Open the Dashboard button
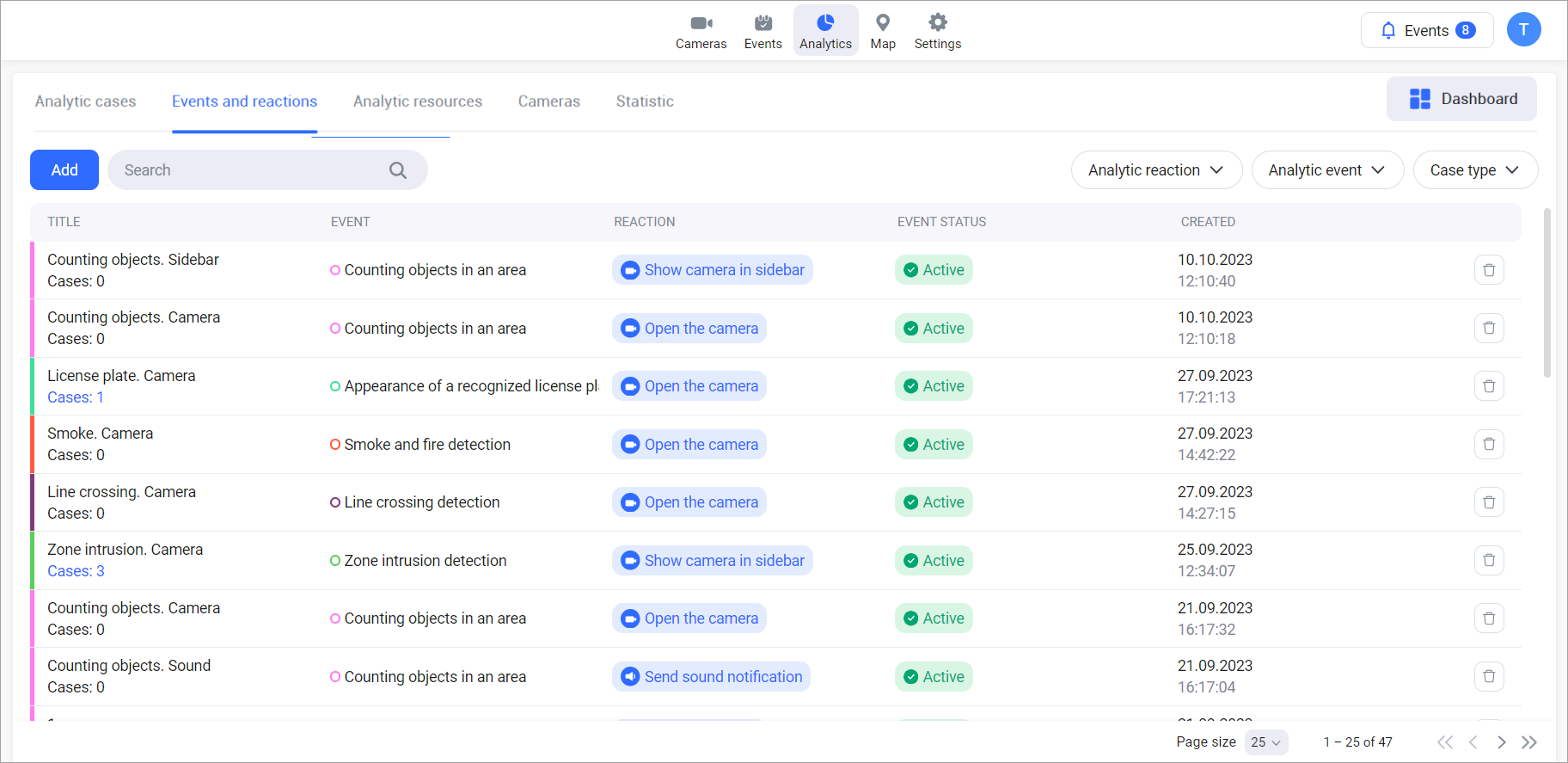The width and height of the screenshot is (1568, 763). [x=1461, y=99]
